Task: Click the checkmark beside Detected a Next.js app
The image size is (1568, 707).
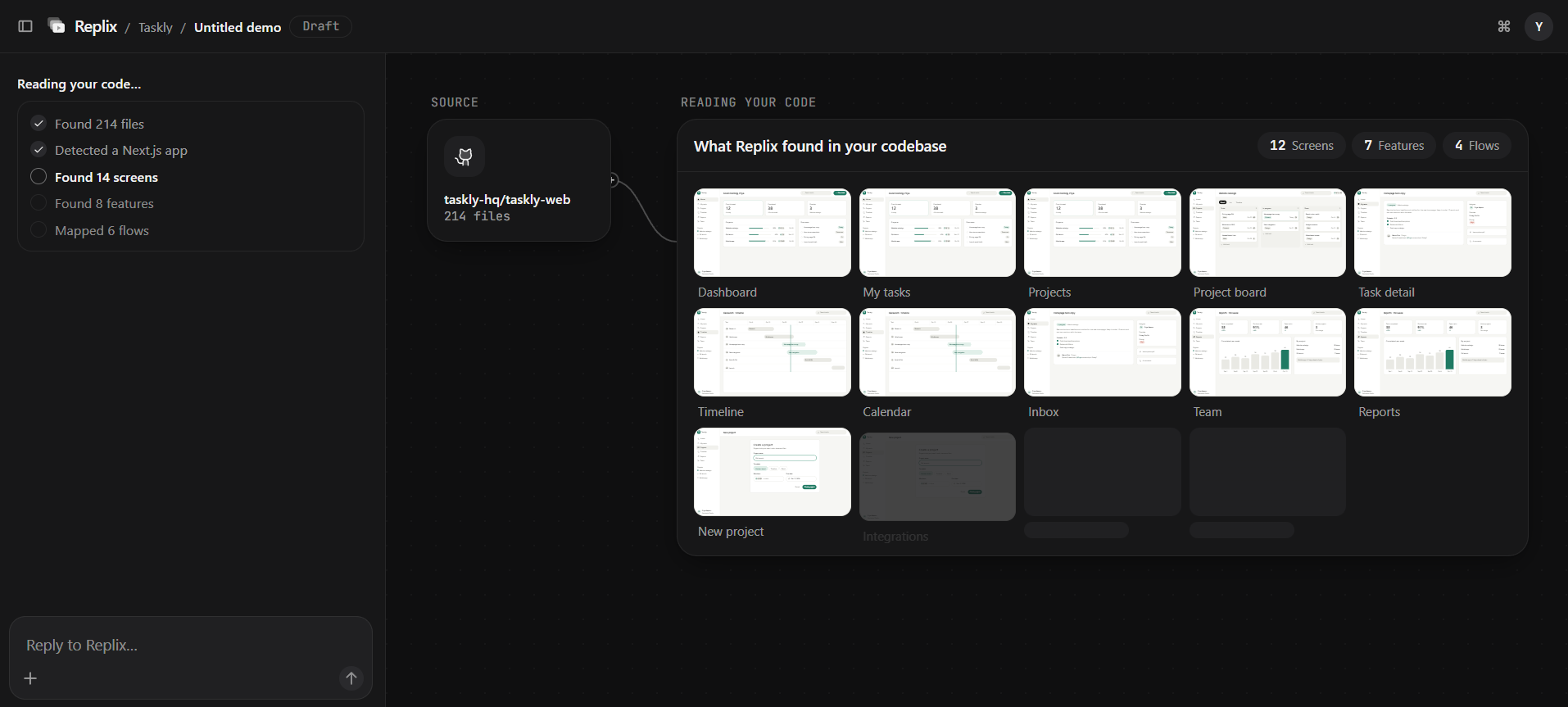Action: pyautogui.click(x=39, y=150)
